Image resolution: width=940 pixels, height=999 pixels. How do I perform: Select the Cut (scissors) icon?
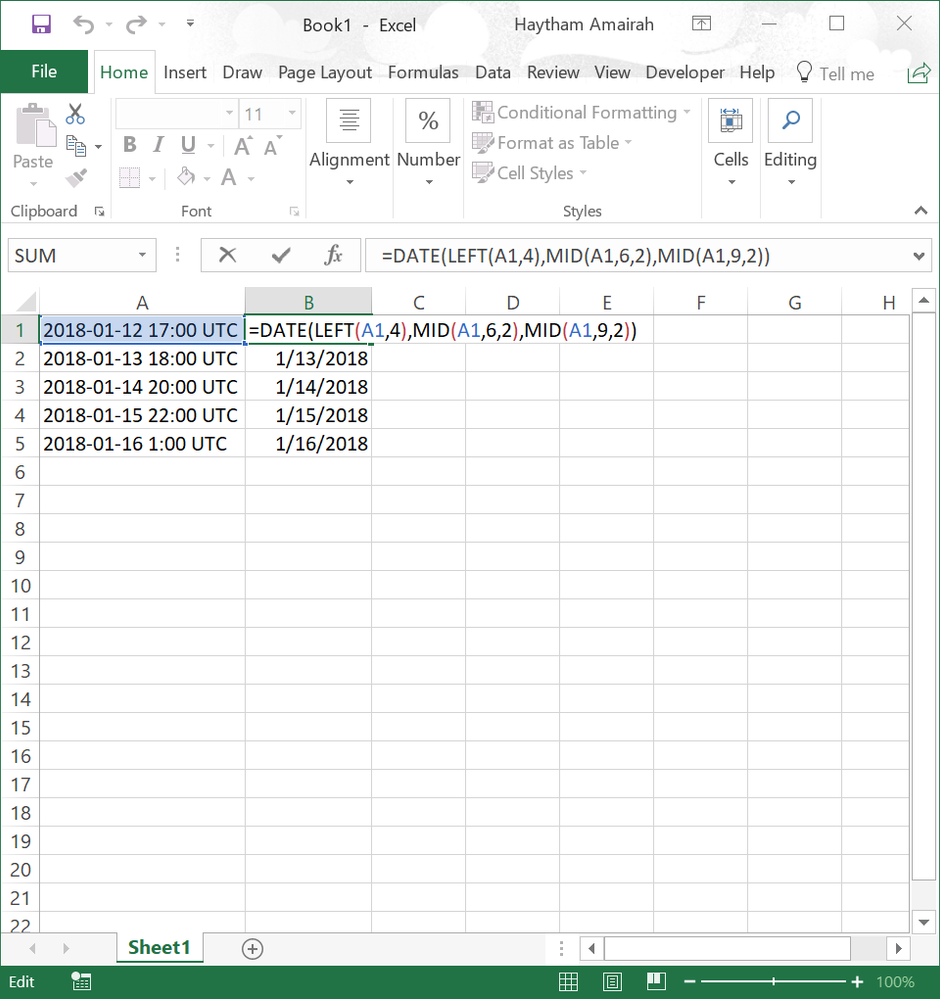pyautogui.click(x=75, y=113)
